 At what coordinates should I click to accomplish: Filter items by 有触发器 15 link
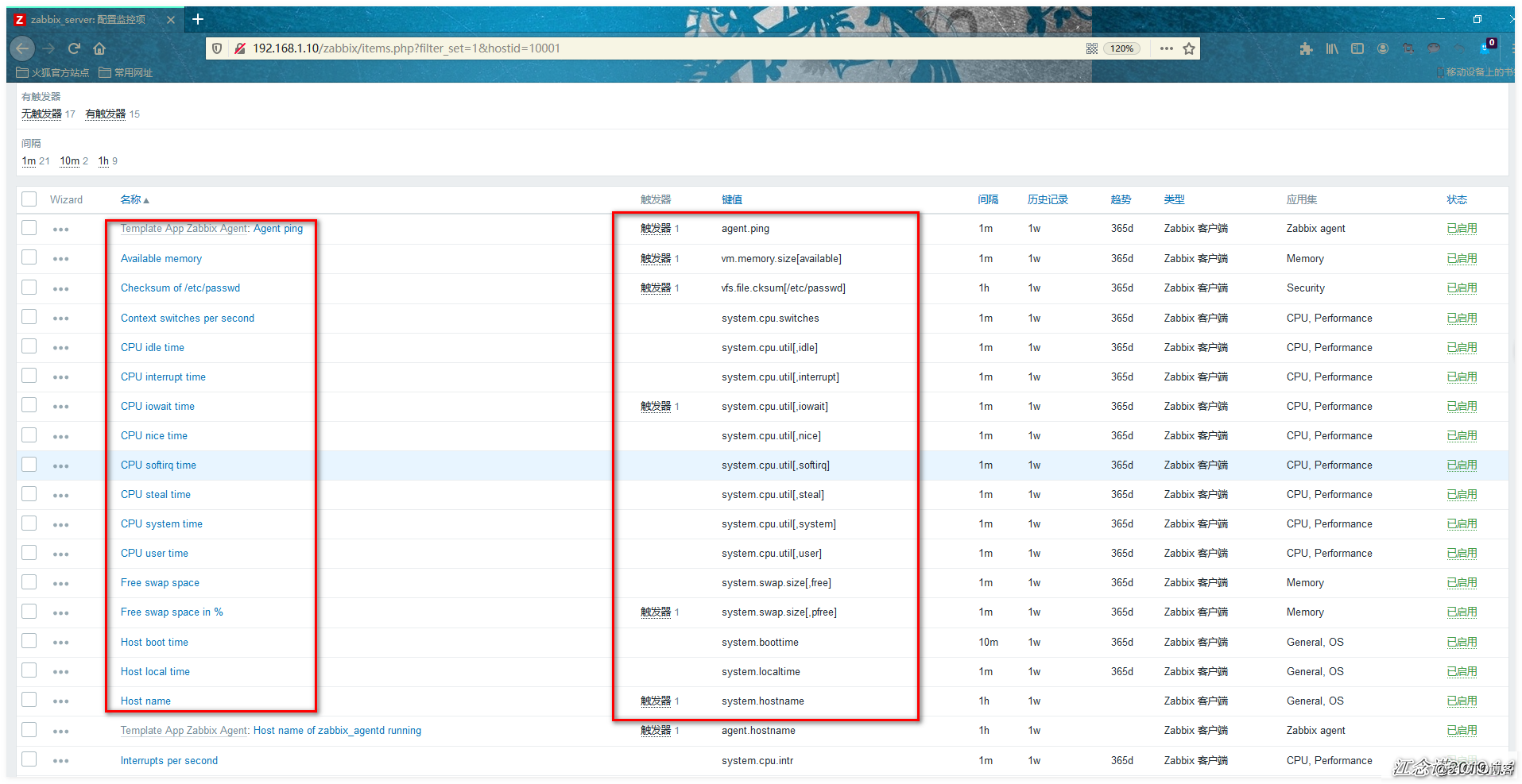(x=106, y=114)
